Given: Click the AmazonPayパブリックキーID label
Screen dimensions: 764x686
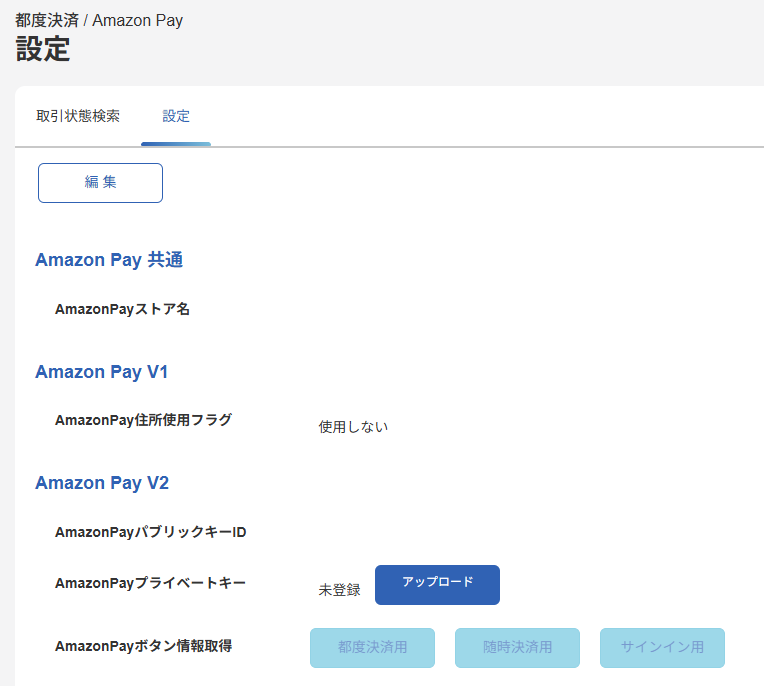Looking at the screenshot, I should (150, 532).
